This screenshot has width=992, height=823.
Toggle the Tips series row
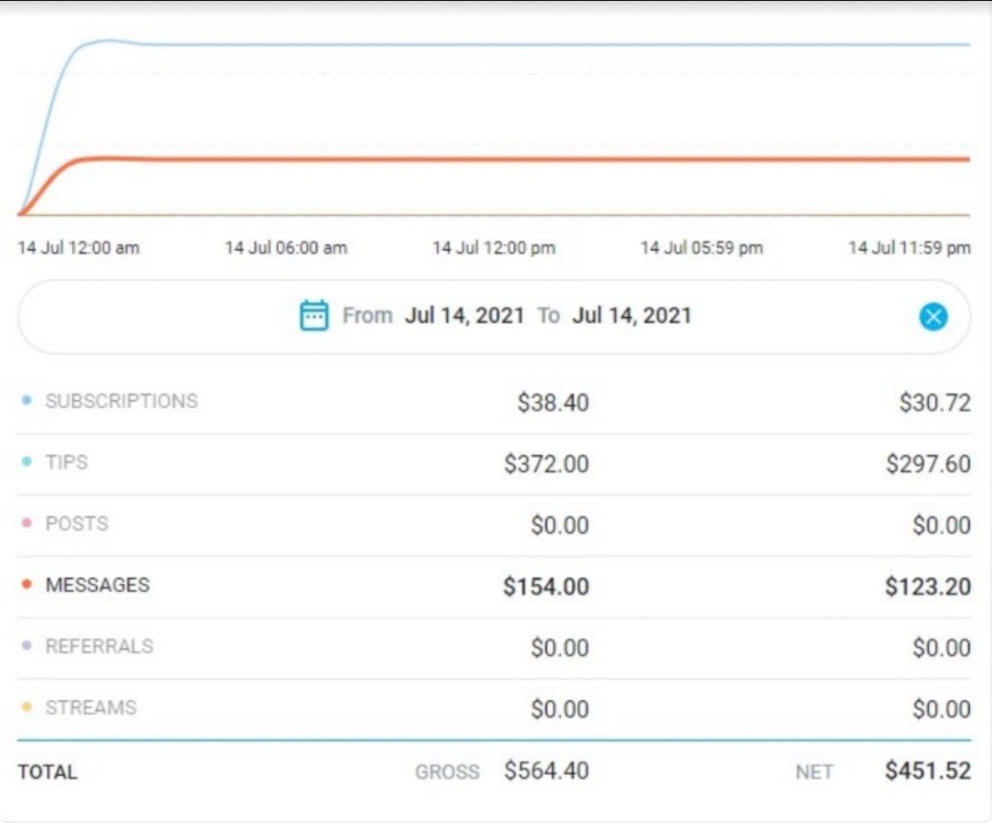[x=494, y=464]
